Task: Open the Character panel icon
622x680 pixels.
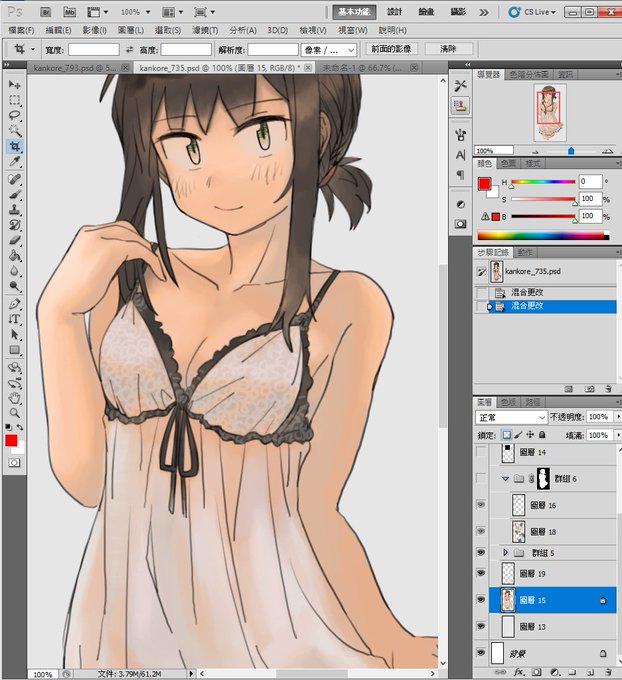Action: coord(460,155)
